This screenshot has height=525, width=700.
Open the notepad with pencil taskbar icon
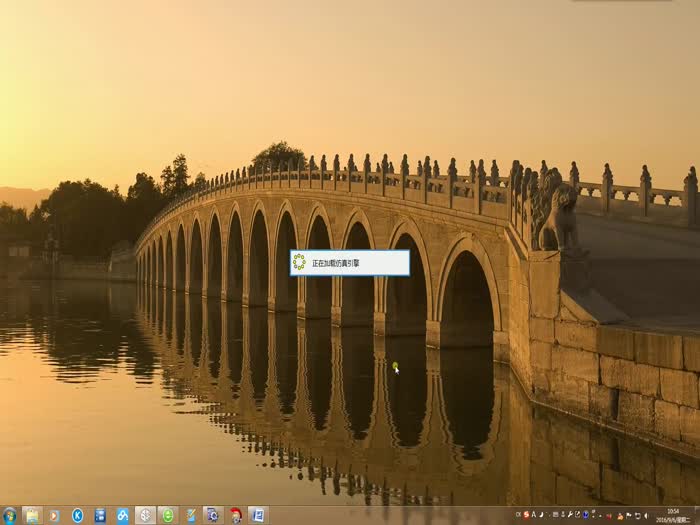point(190,515)
